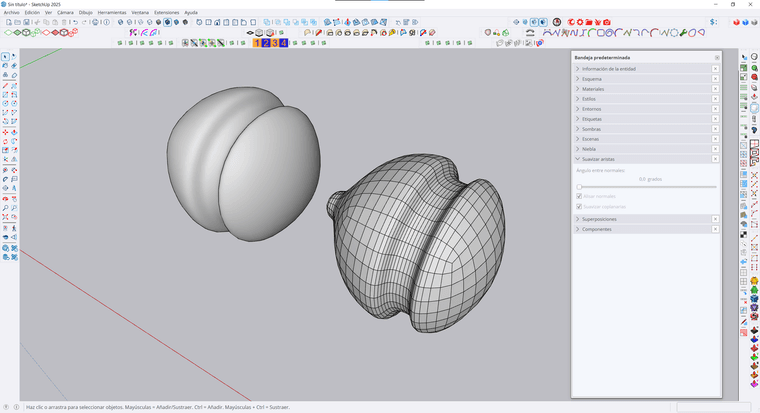Click the blue number 4 button
The width and height of the screenshot is (760, 413).
coord(284,43)
